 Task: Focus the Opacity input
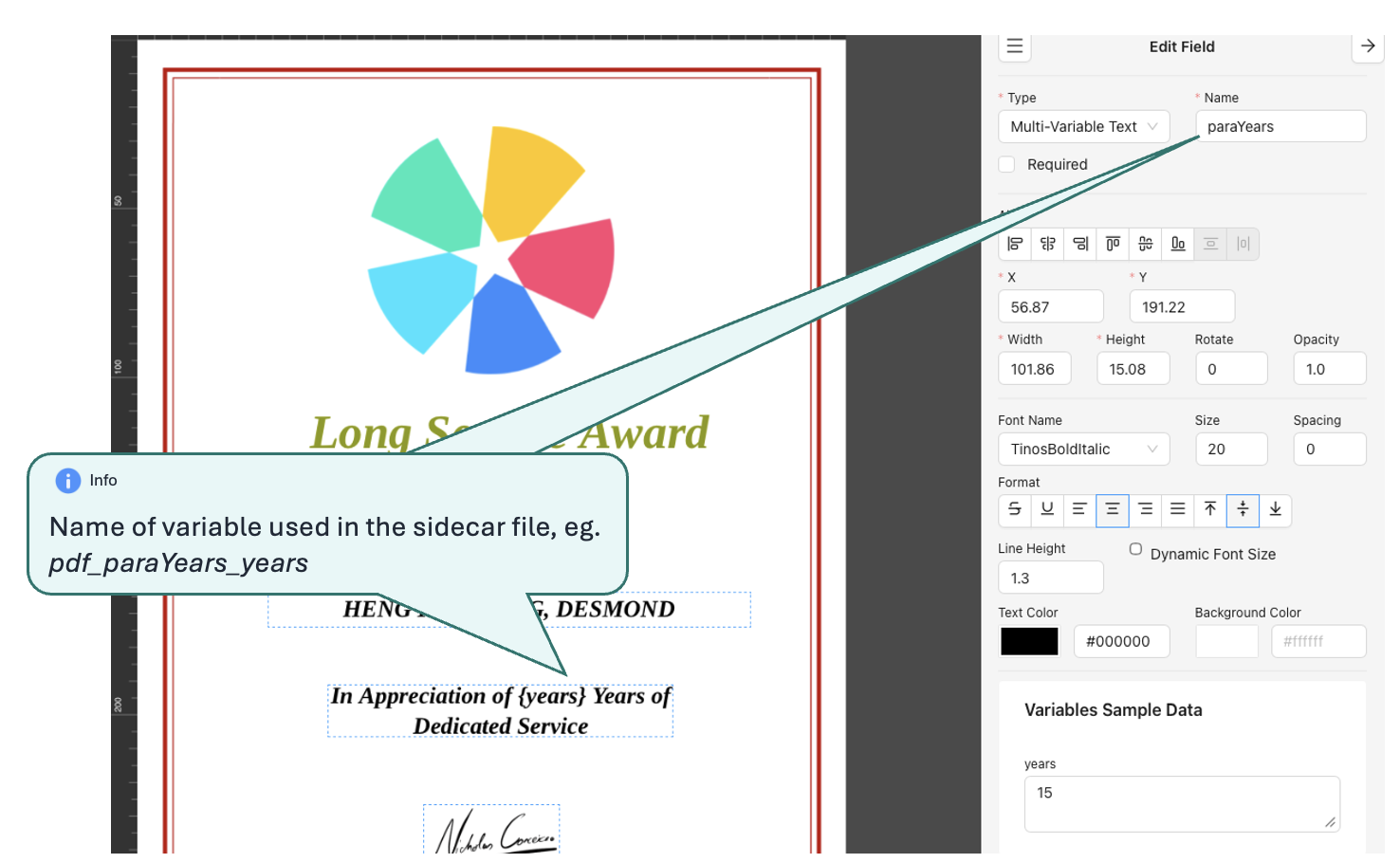[1330, 369]
